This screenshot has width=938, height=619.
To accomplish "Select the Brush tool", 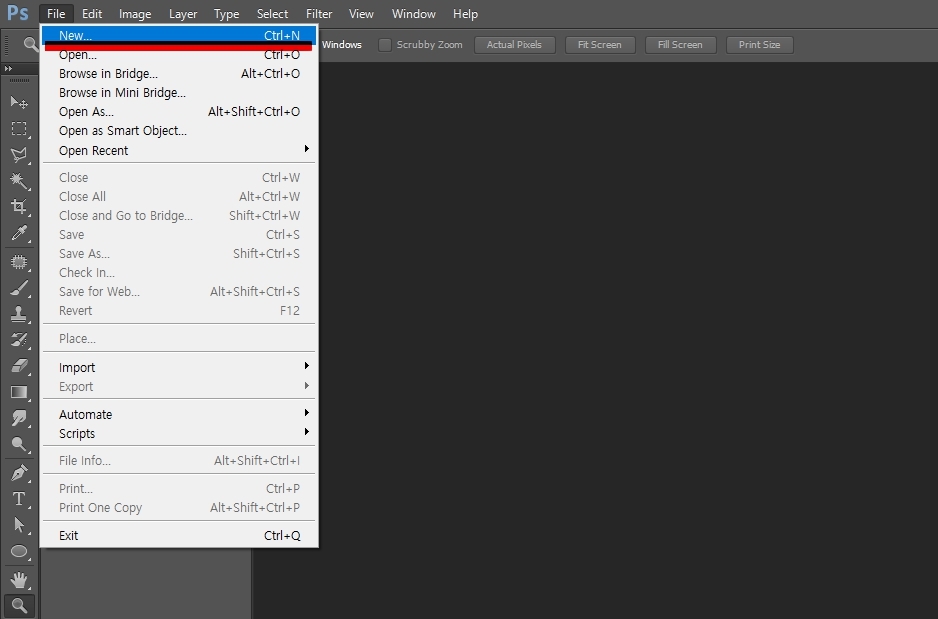I will 19,288.
